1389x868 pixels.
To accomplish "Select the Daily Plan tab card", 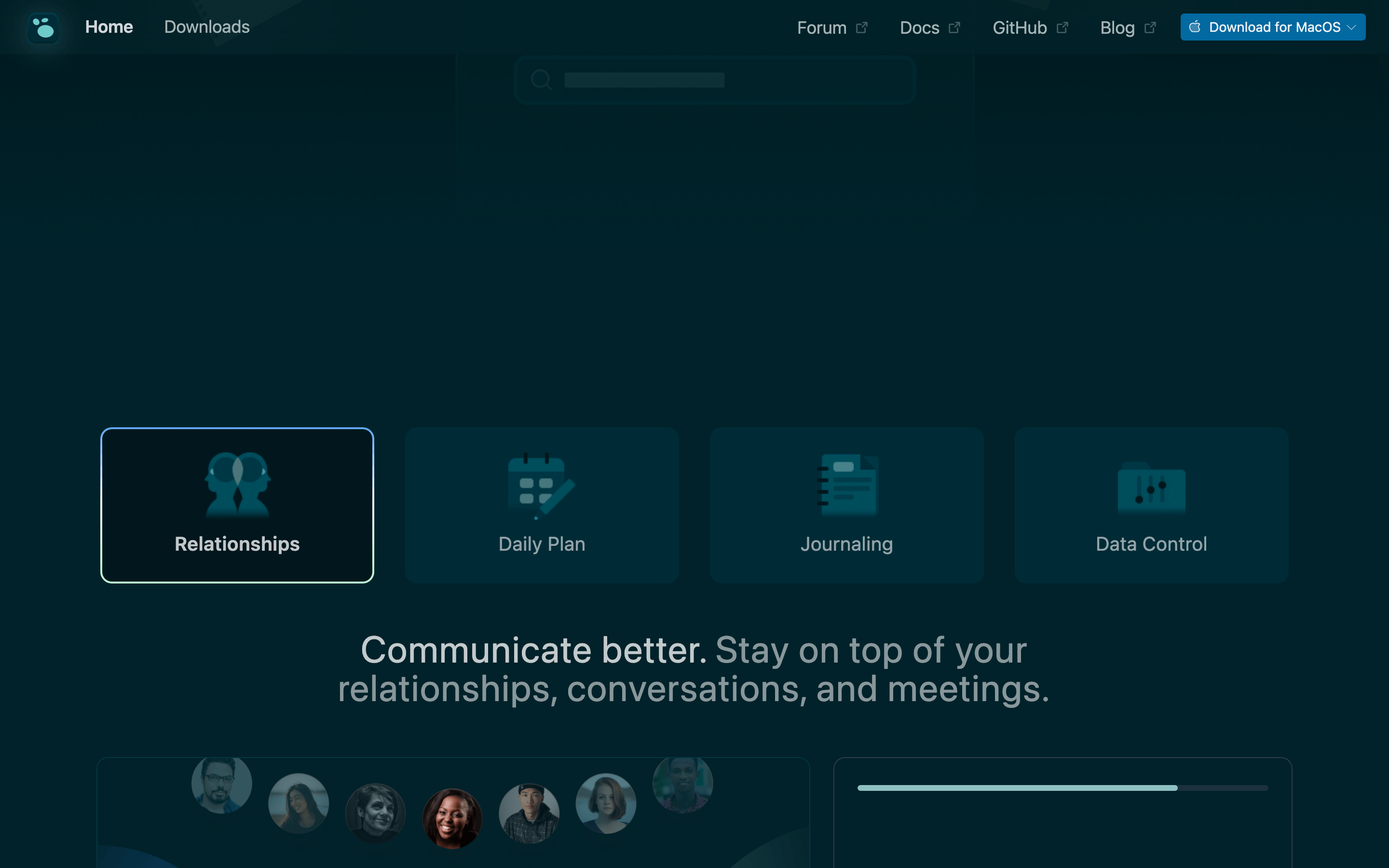I will 542,505.
